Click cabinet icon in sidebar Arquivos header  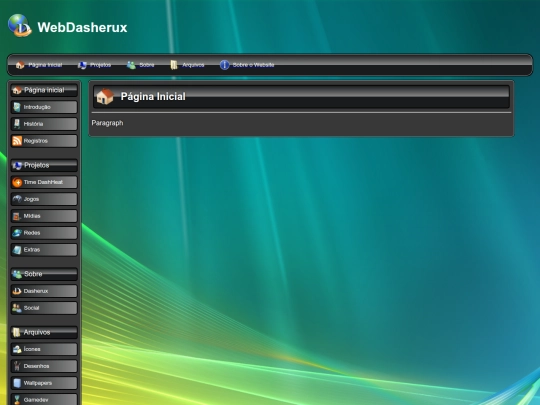point(17,332)
